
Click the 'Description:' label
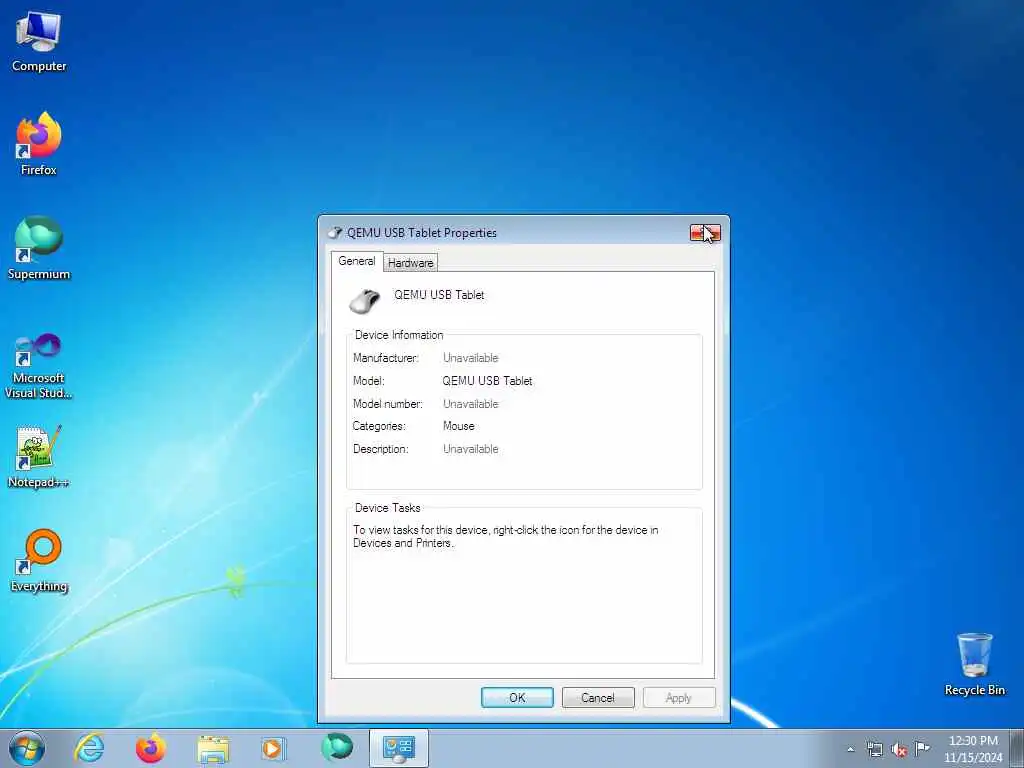click(380, 449)
